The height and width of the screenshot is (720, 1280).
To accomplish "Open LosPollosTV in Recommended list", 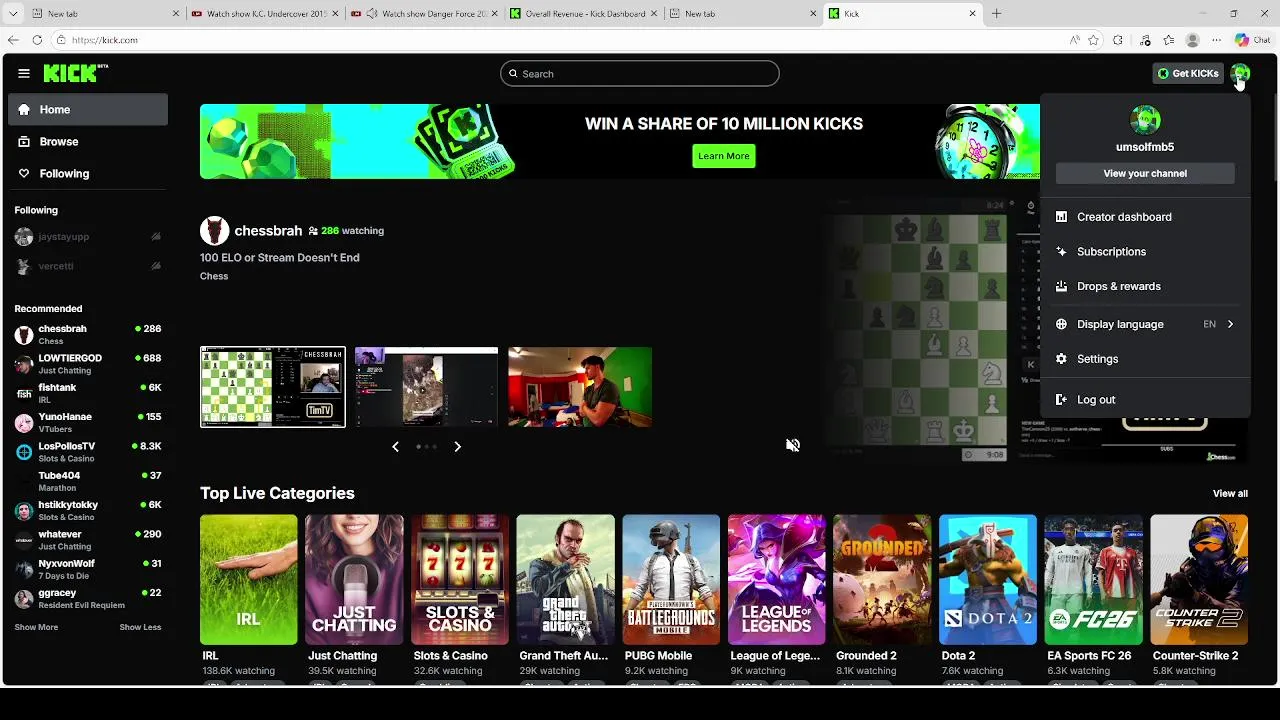I will tap(88, 452).
